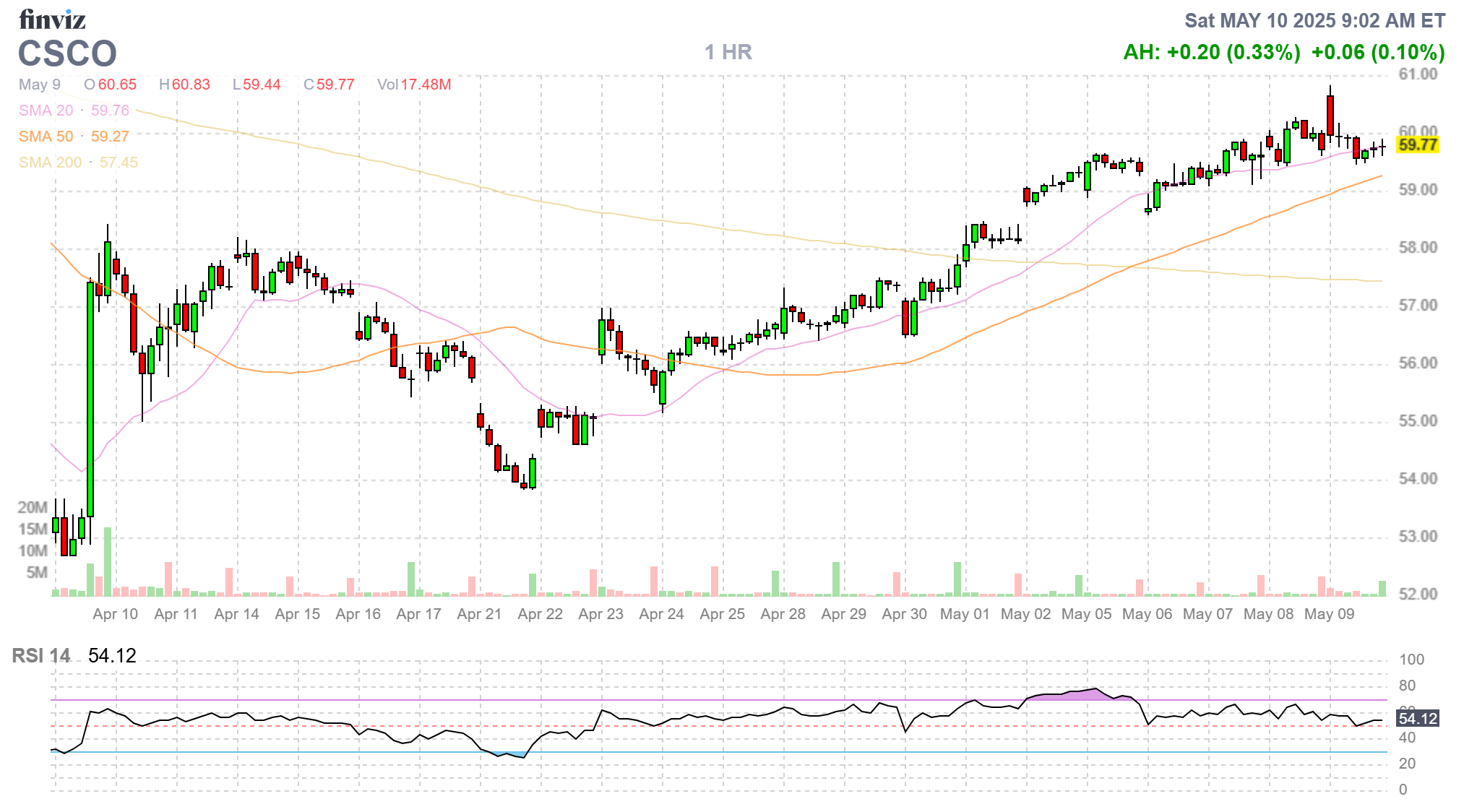Screen dimensions: 1464x812
Task: Click the Apr 23 date marker
Action: 600,614
